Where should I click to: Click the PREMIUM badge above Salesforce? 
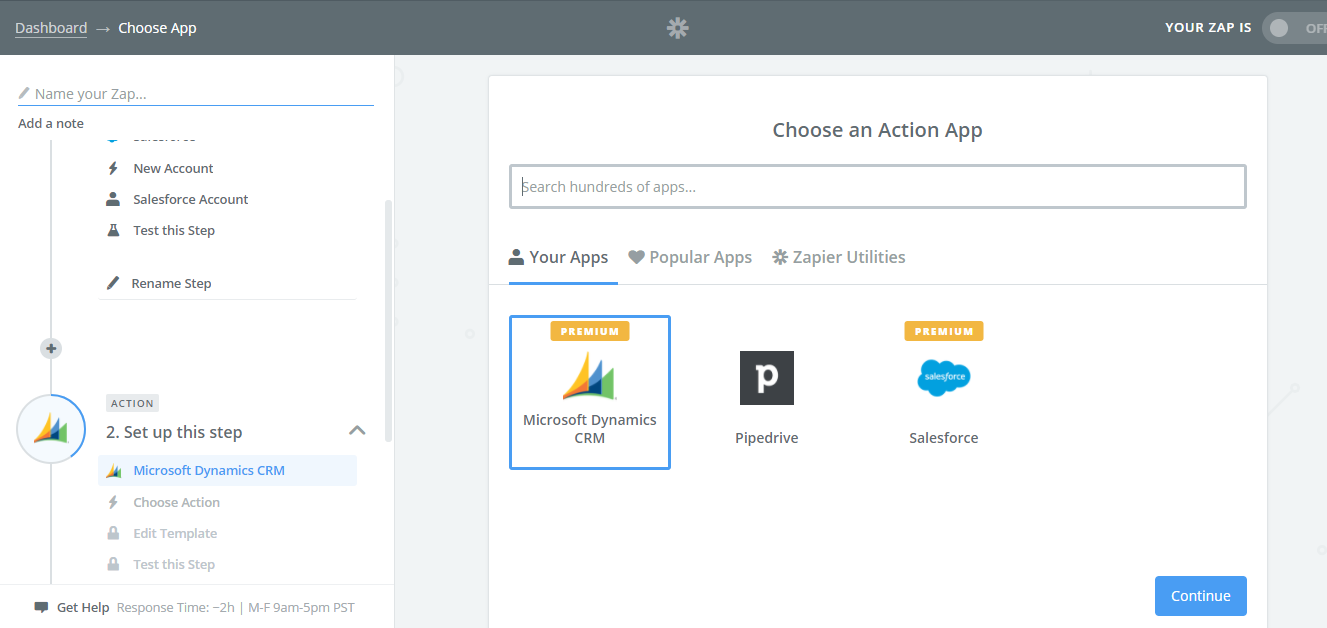click(x=944, y=331)
